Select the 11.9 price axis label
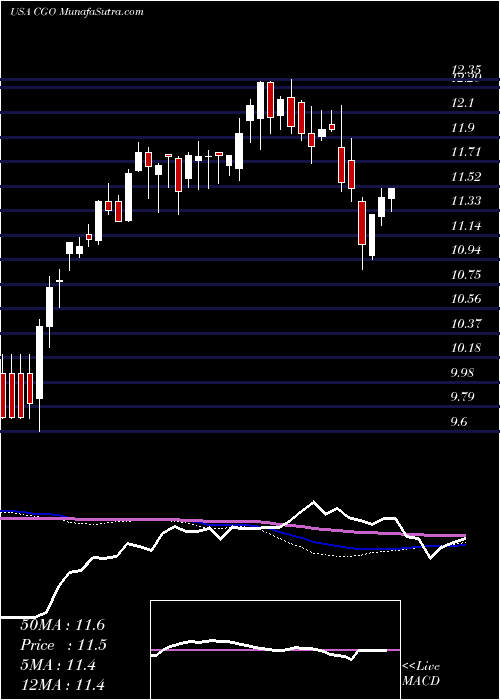 coord(462,128)
